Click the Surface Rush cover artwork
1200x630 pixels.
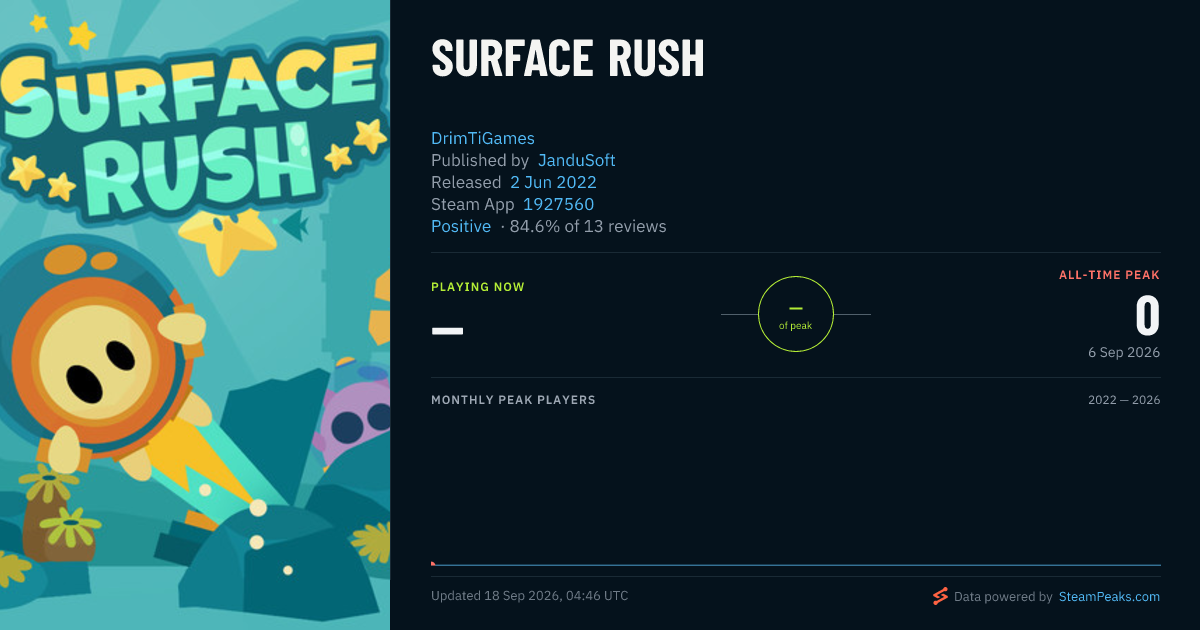195,315
